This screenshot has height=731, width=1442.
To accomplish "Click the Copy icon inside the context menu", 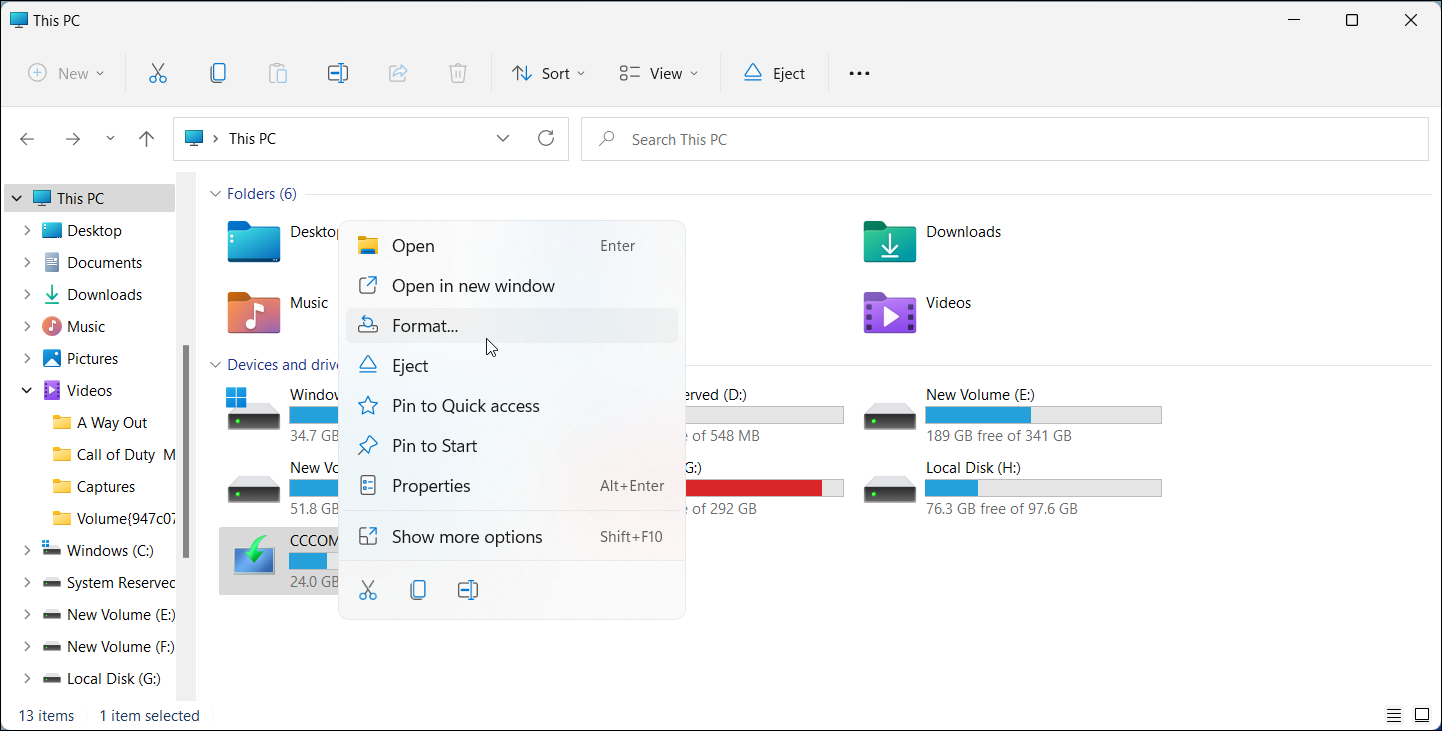I will pos(418,589).
